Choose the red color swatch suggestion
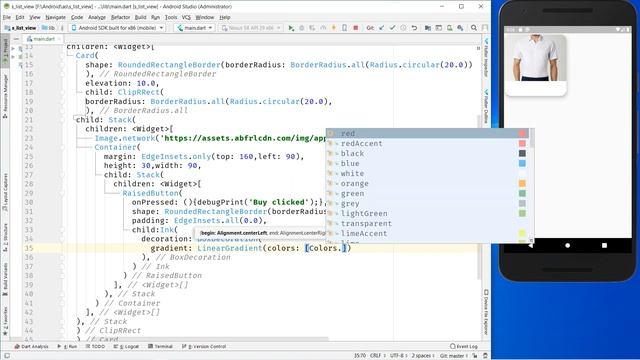Image resolution: width=640 pixels, height=360 pixels. click(522, 133)
